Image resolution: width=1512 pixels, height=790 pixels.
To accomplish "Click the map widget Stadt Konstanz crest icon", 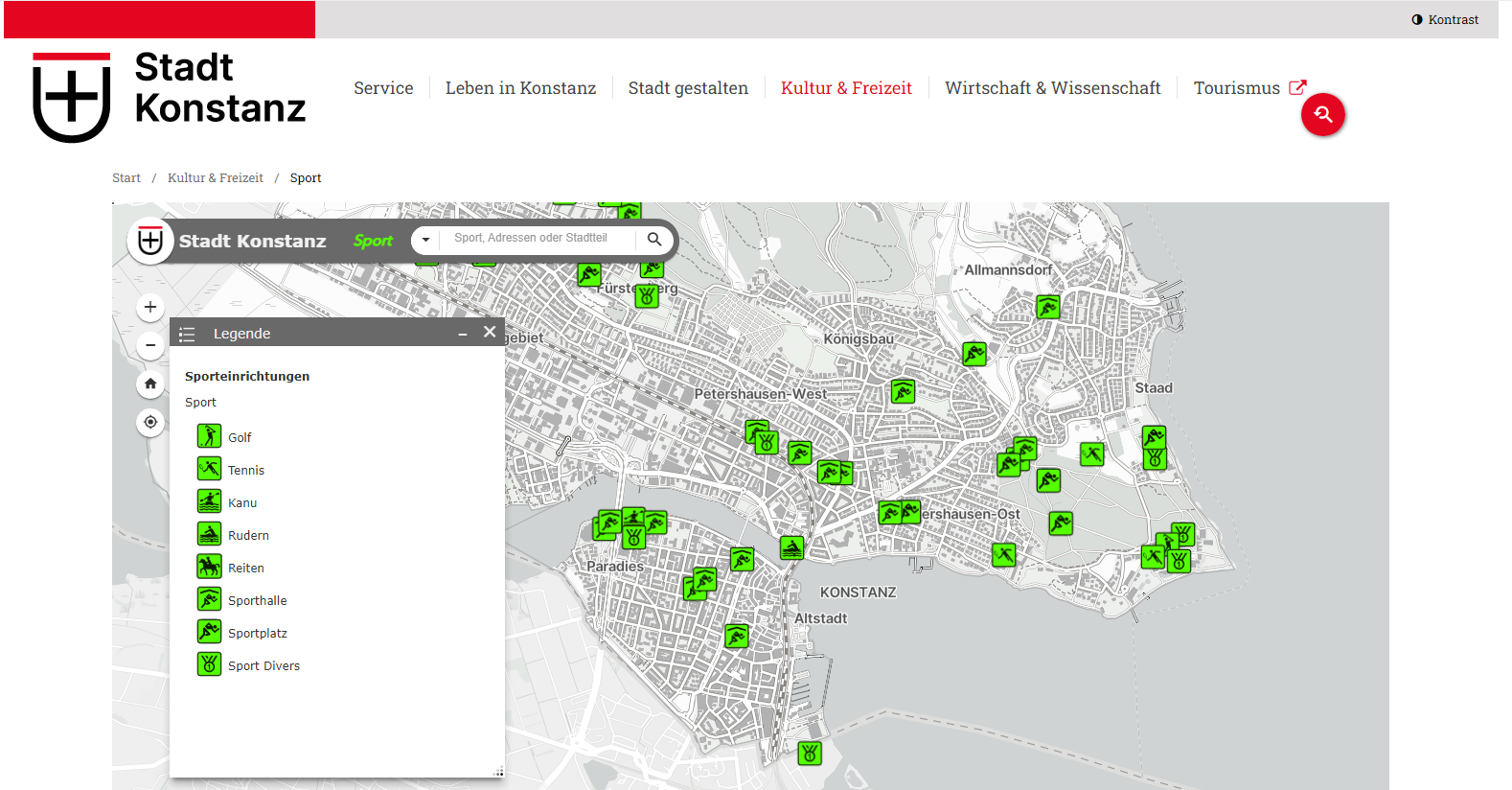I will [150, 241].
